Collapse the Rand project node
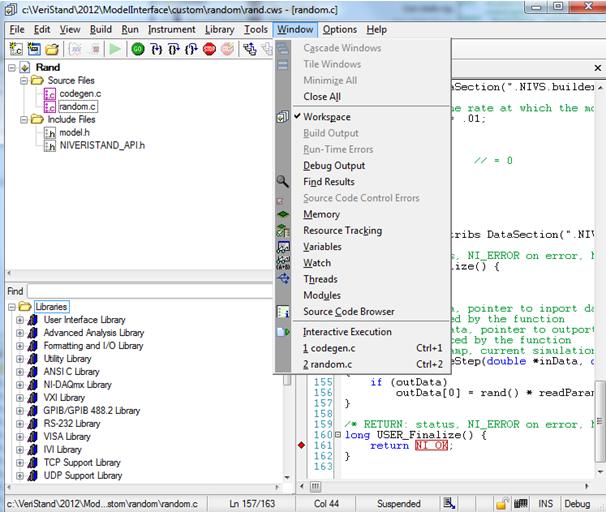 pyautogui.click(x=11, y=68)
